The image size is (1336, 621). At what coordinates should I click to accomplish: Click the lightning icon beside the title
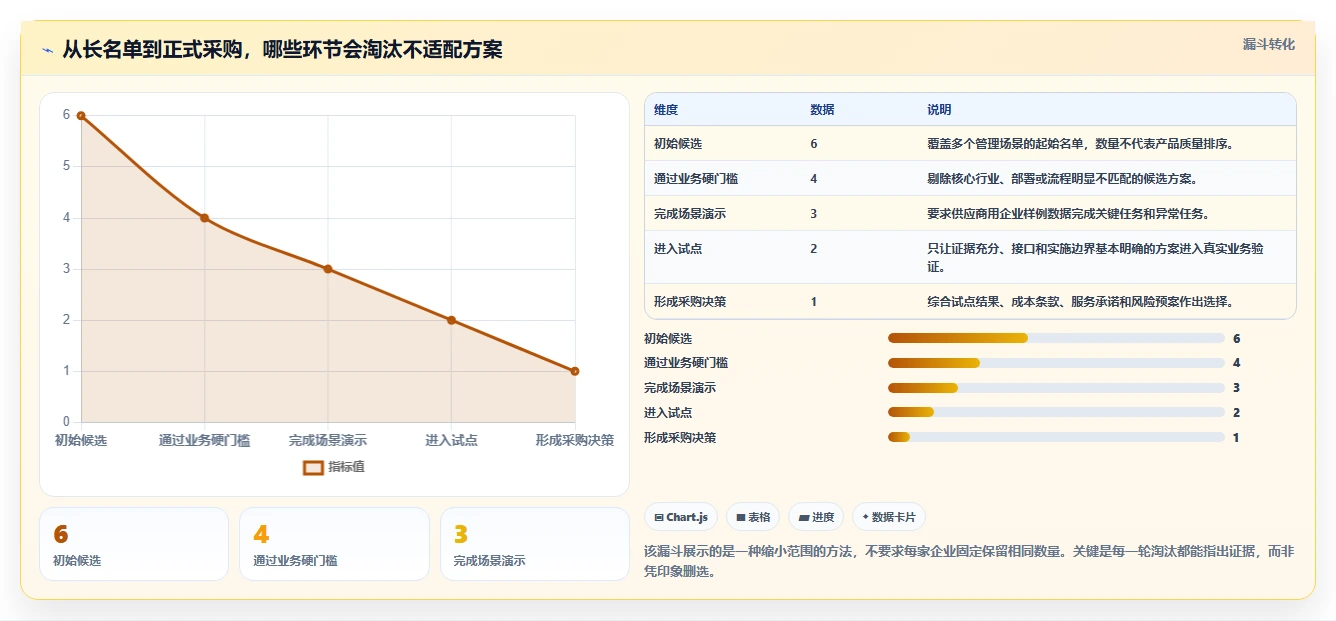click(47, 50)
